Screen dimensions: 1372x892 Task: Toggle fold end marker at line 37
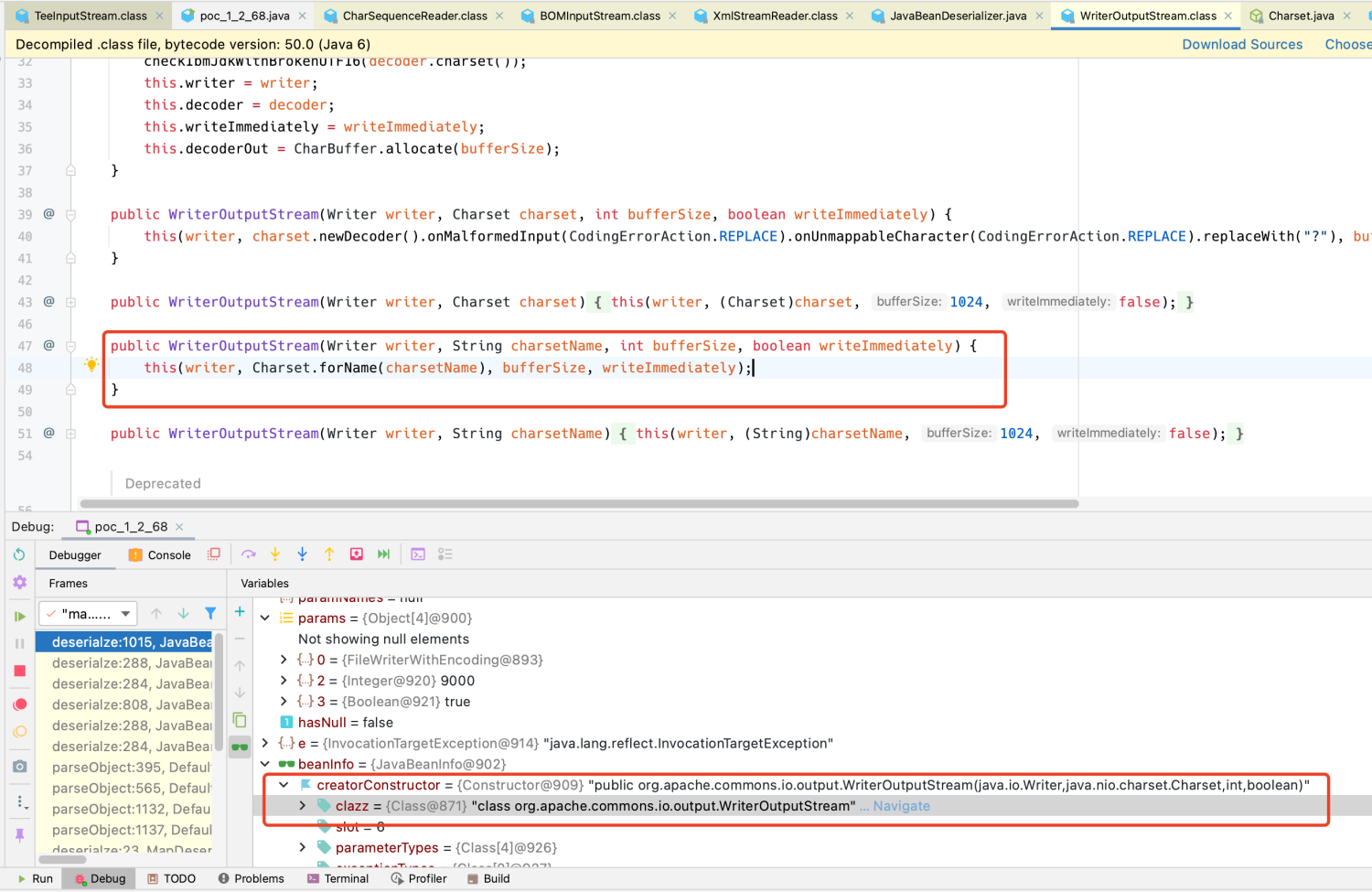[x=70, y=170]
